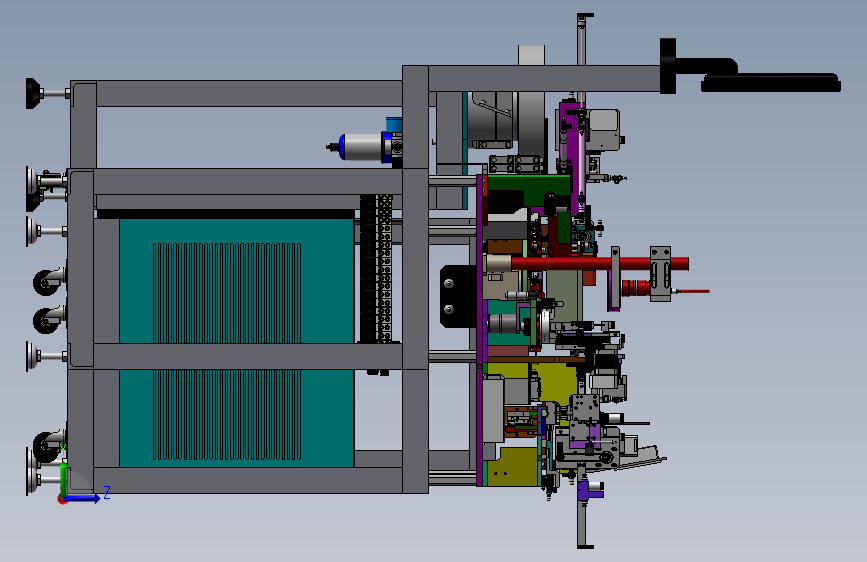
Task: Click the blue Z axis arrow of the triad
Action: 83,498
